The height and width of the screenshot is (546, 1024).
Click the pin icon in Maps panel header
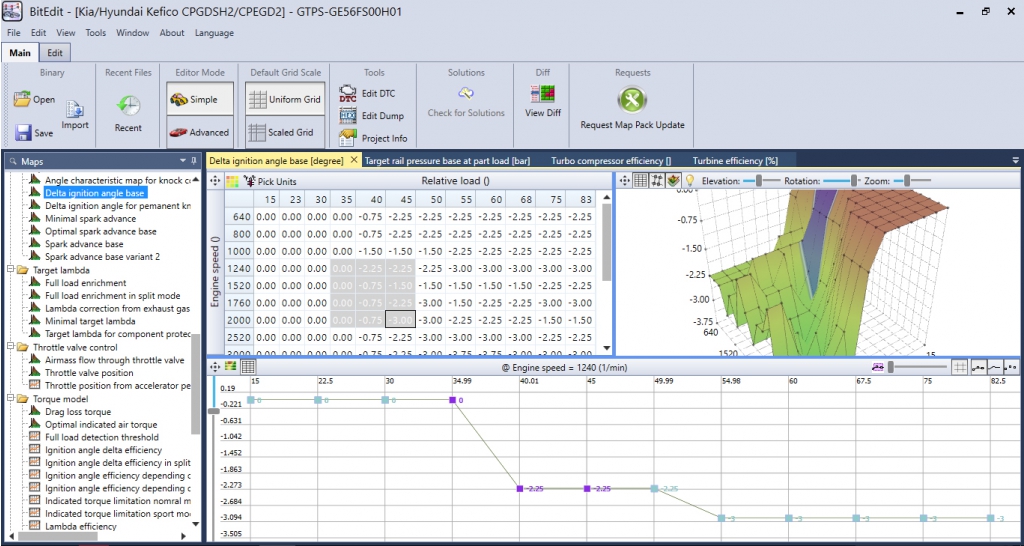pos(193,160)
